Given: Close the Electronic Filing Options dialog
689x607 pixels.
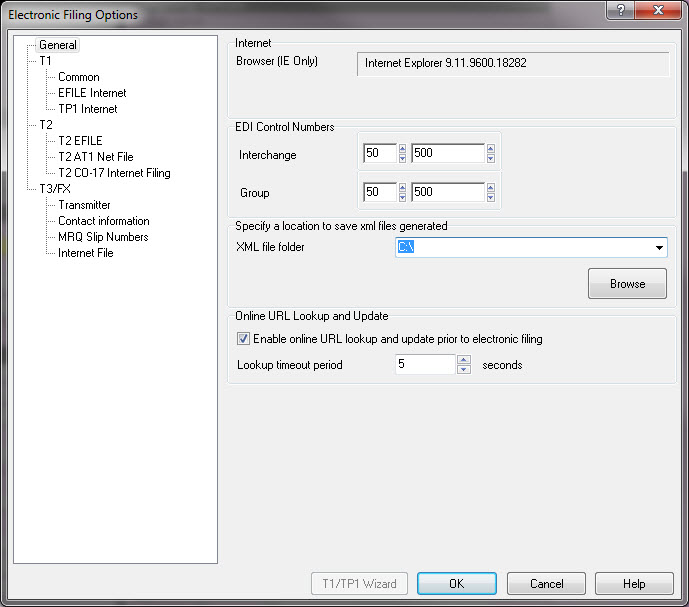Looking at the screenshot, I should [658, 10].
